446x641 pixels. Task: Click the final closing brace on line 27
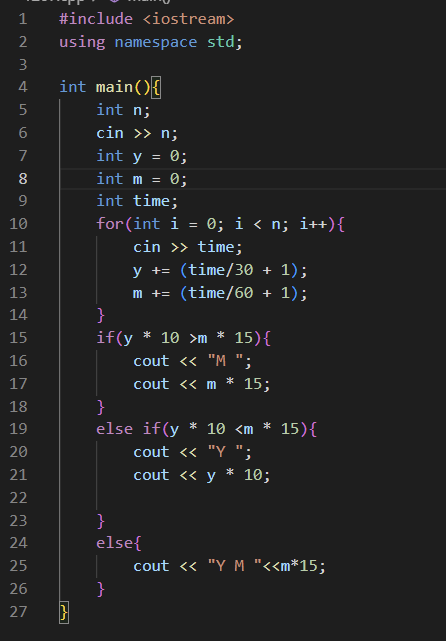click(x=64, y=612)
